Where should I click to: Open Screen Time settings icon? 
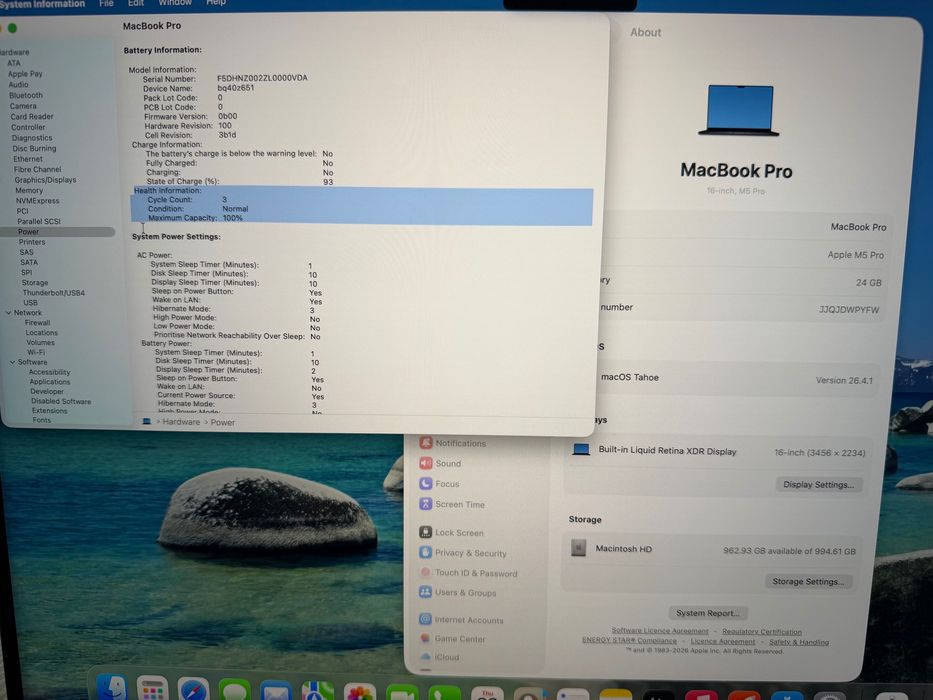point(425,504)
